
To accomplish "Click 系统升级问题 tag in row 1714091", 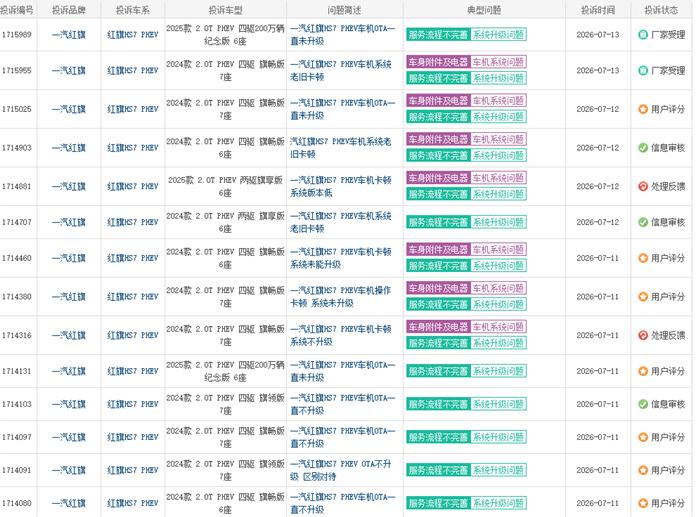I will (x=498, y=470).
